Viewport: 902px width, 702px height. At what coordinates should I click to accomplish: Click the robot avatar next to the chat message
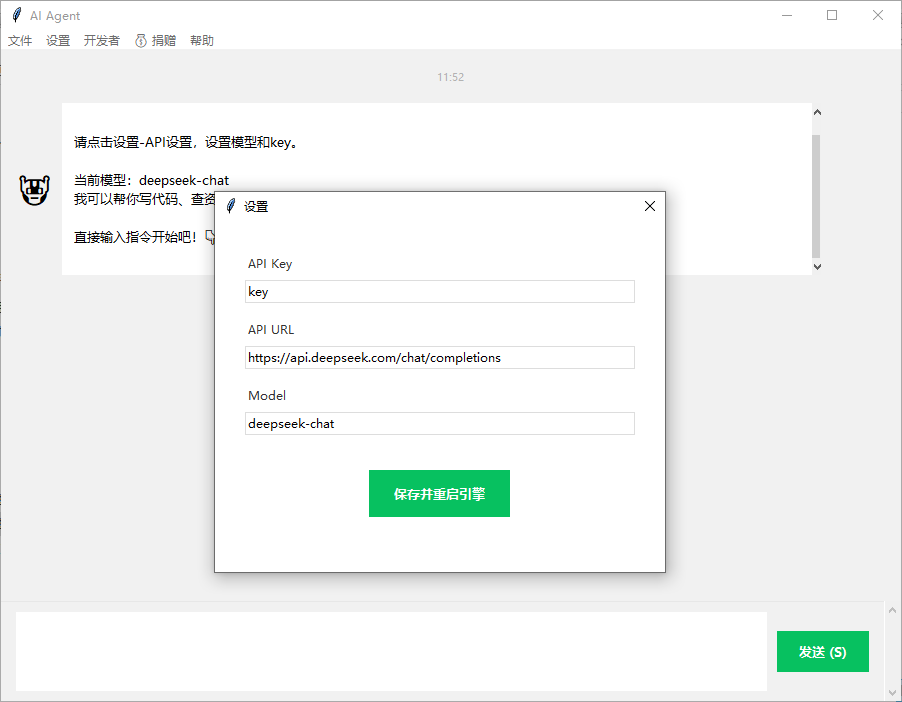34,190
